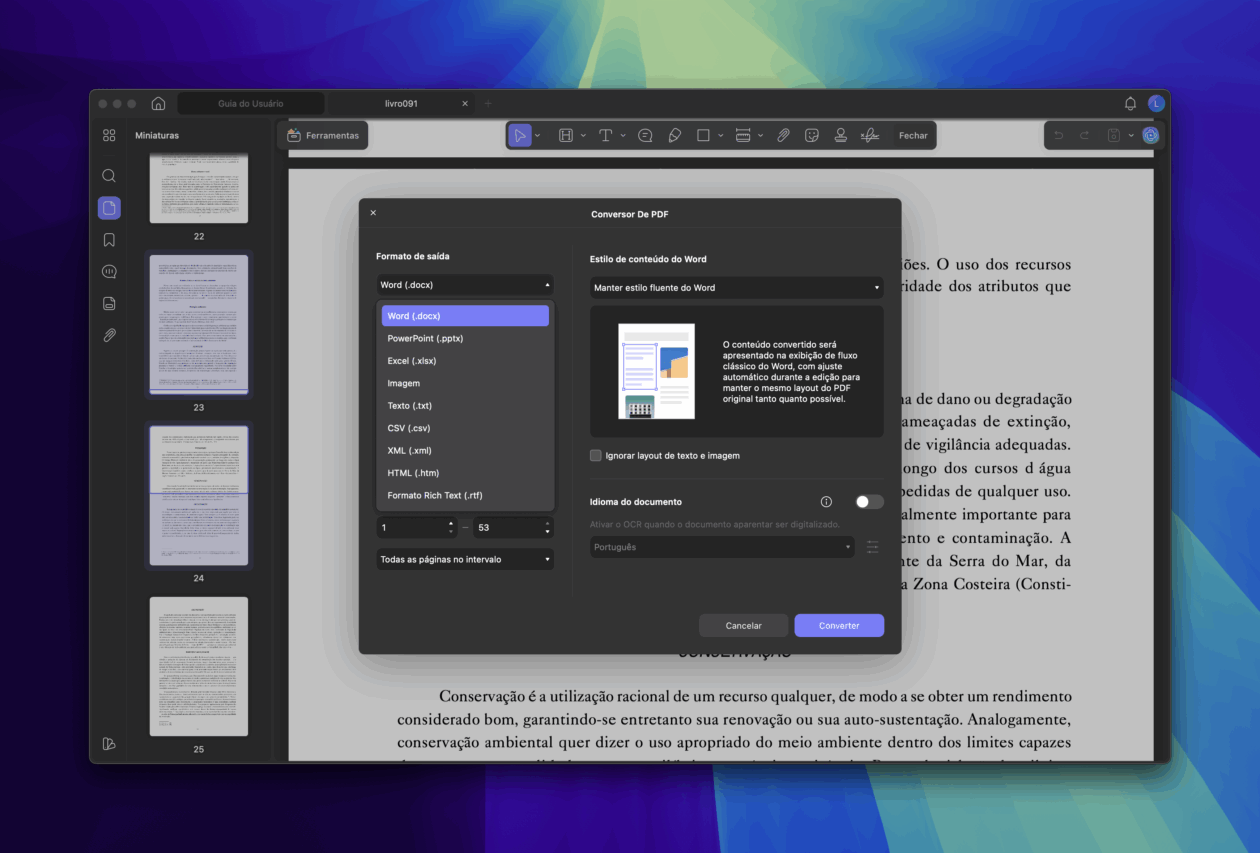Click Fechar in the annotation toolbar
This screenshot has width=1260, height=853.
pos(913,135)
